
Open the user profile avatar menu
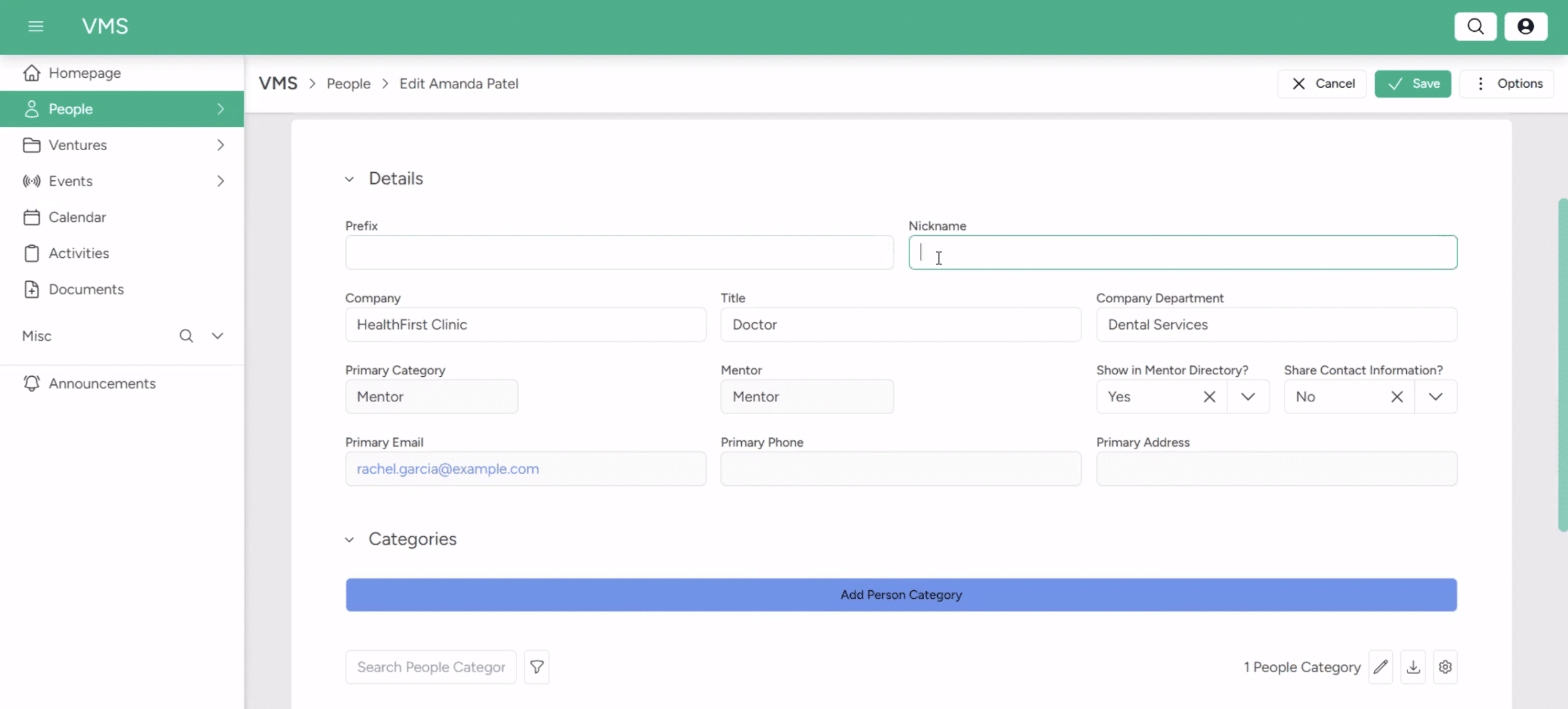(x=1526, y=26)
